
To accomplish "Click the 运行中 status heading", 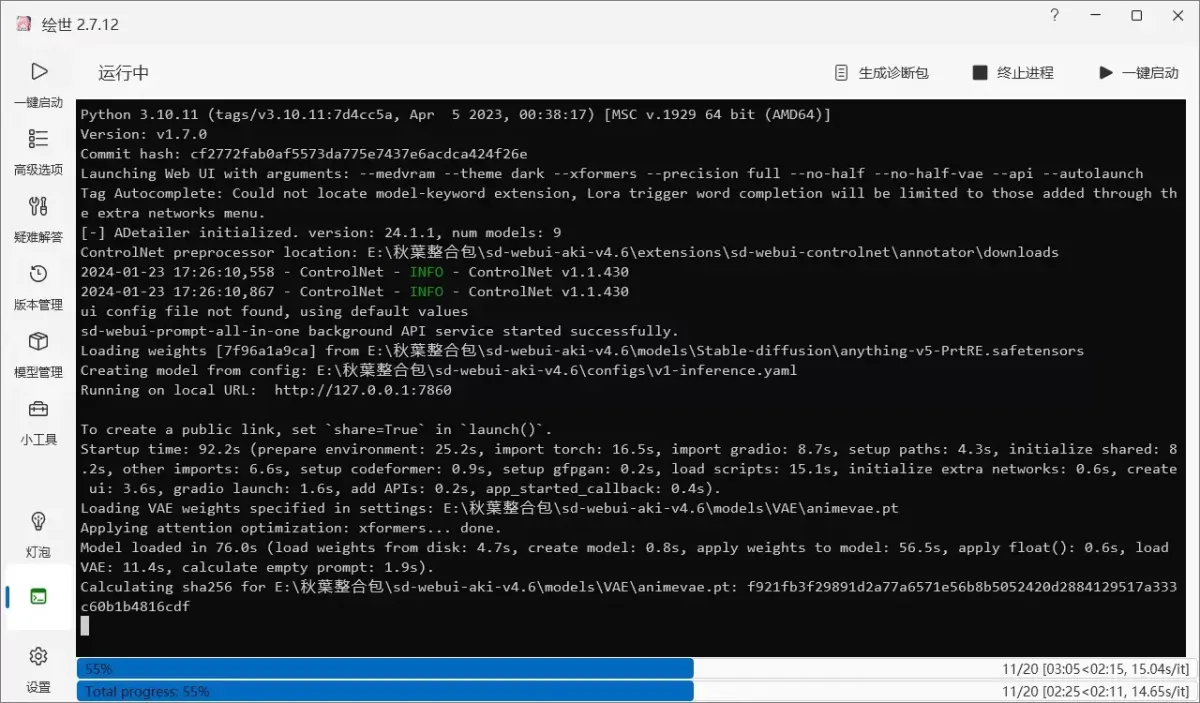I will coord(123,73).
